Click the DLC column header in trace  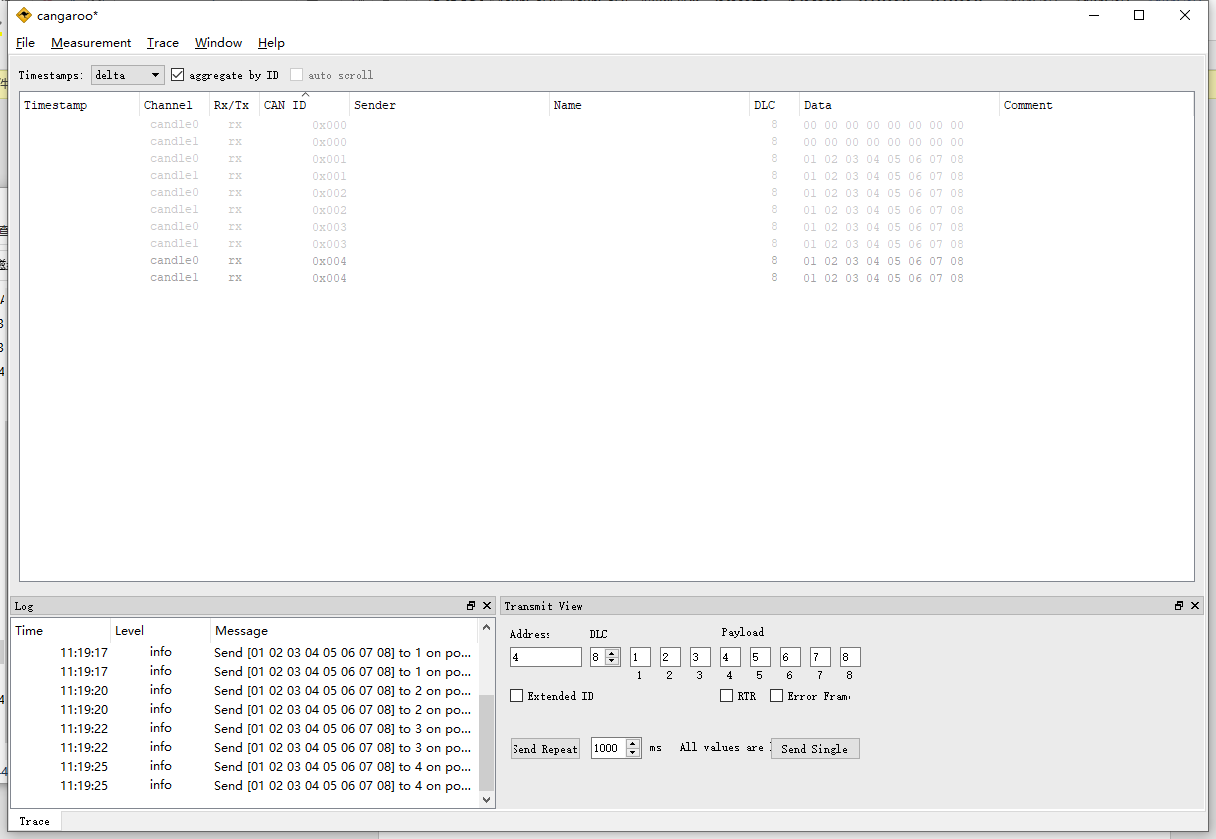tap(775, 105)
